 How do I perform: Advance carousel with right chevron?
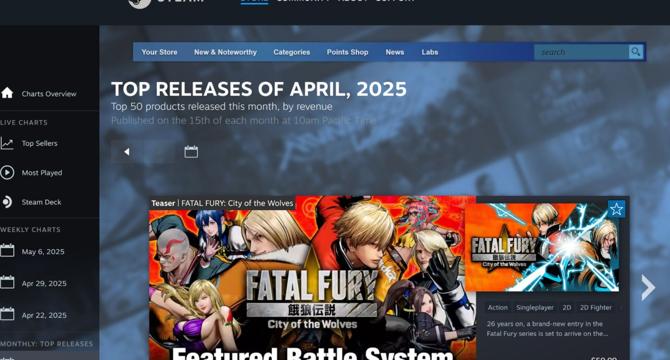(648, 287)
